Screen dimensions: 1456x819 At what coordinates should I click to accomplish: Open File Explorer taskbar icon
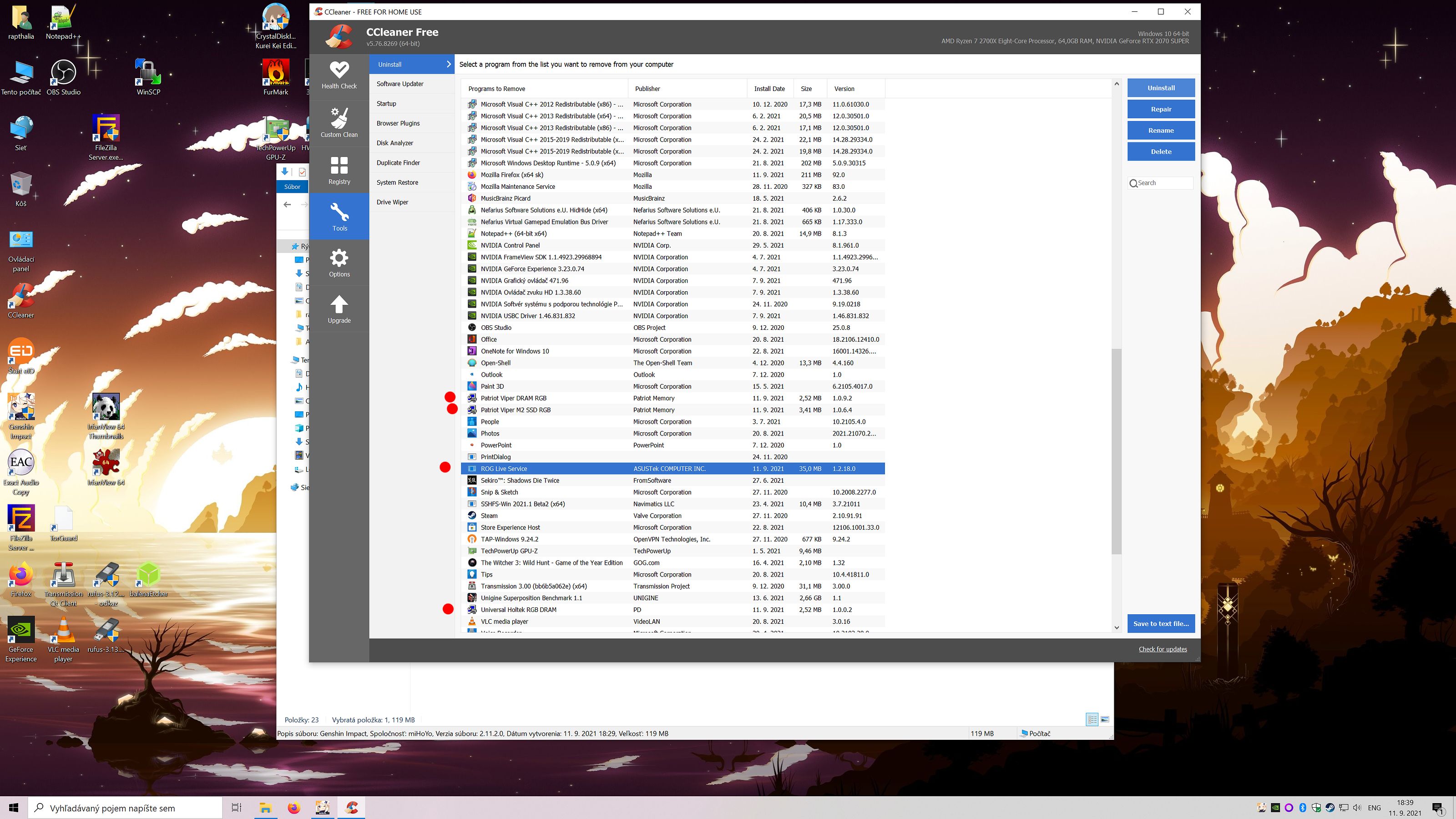265,808
